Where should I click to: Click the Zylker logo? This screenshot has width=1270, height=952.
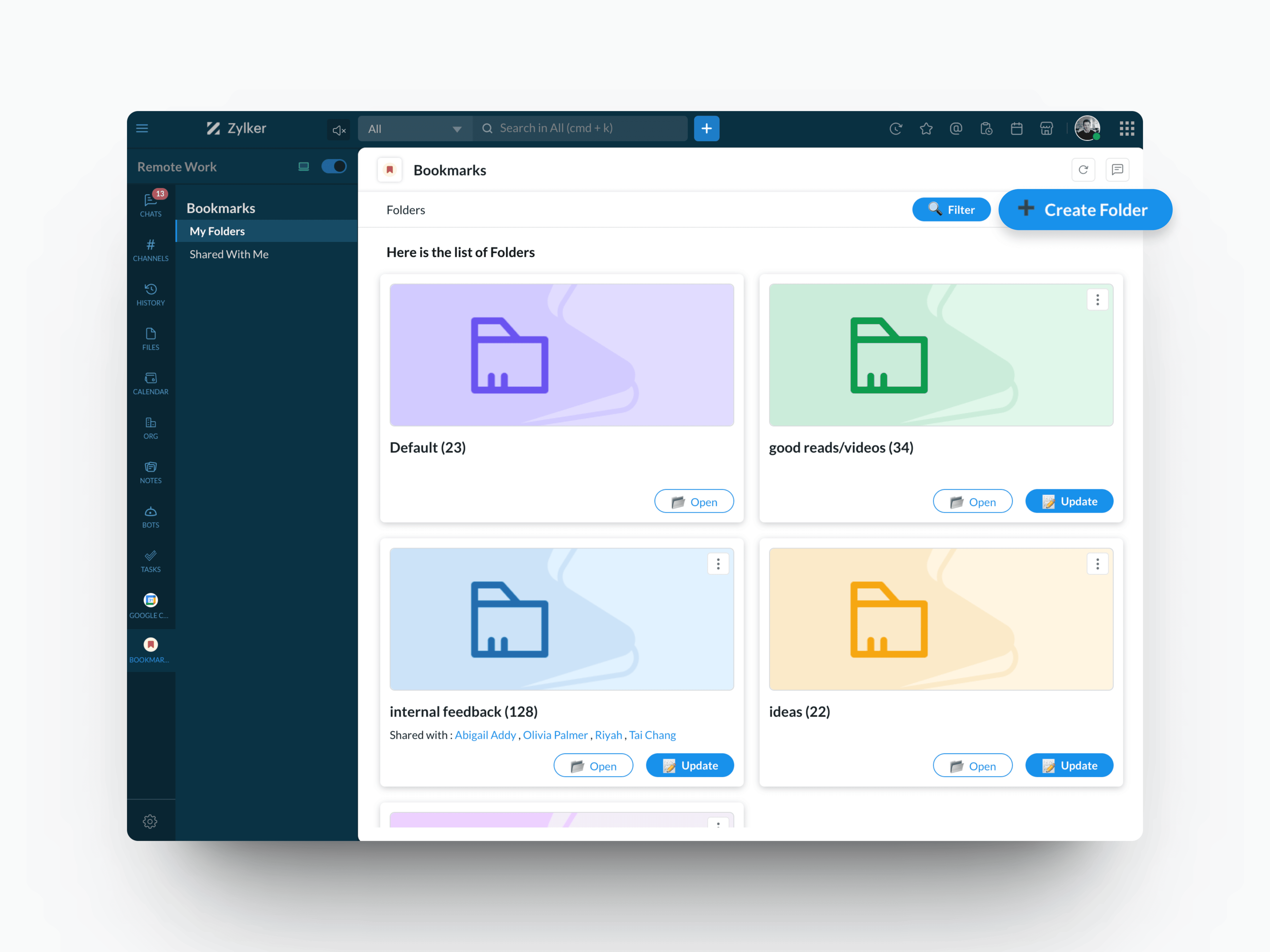[x=236, y=128]
